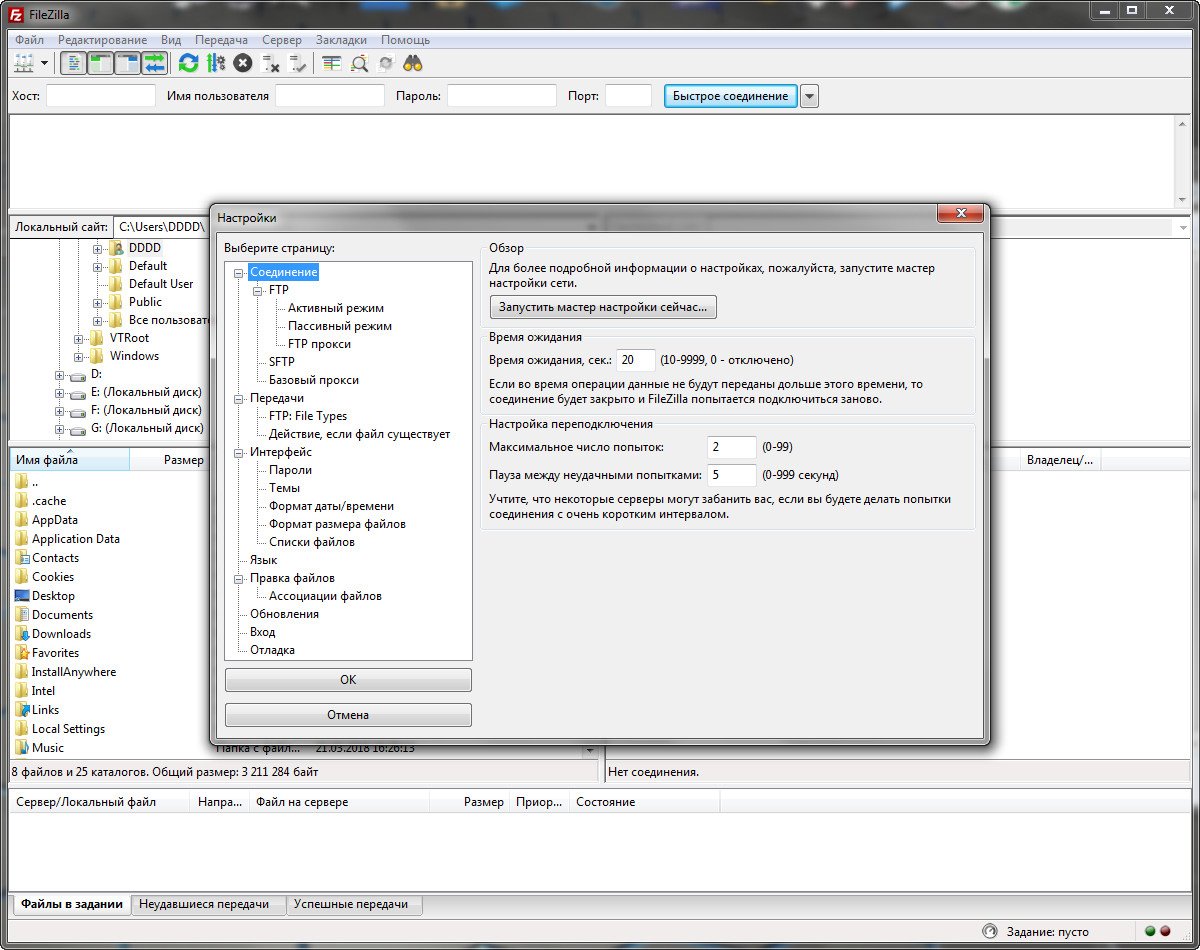Click the Пароль input field

click(502, 96)
